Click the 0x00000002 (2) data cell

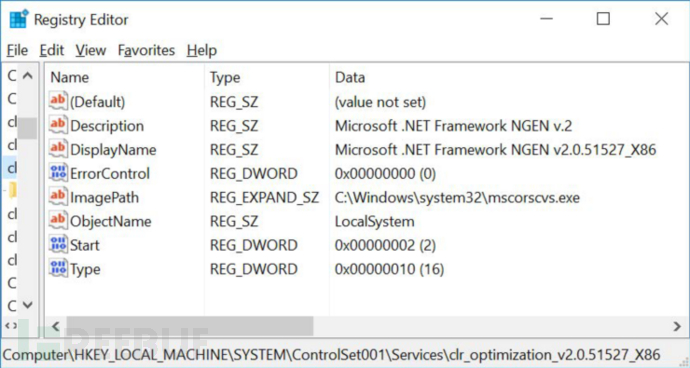click(385, 245)
